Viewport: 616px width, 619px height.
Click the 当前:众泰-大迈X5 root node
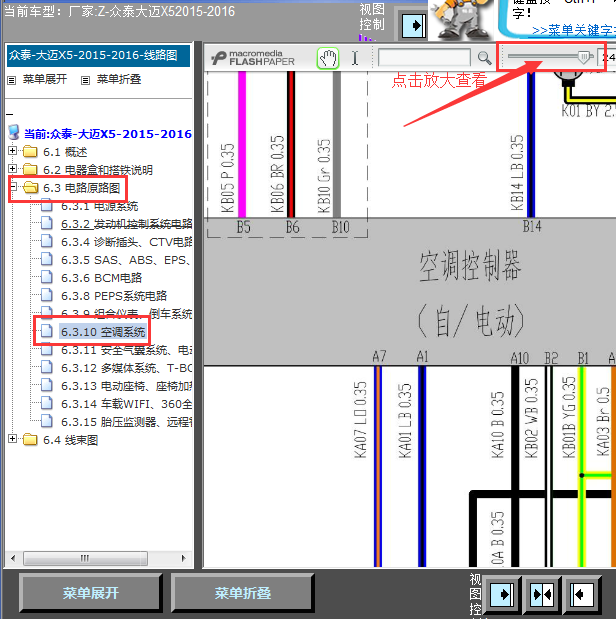[107, 134]
